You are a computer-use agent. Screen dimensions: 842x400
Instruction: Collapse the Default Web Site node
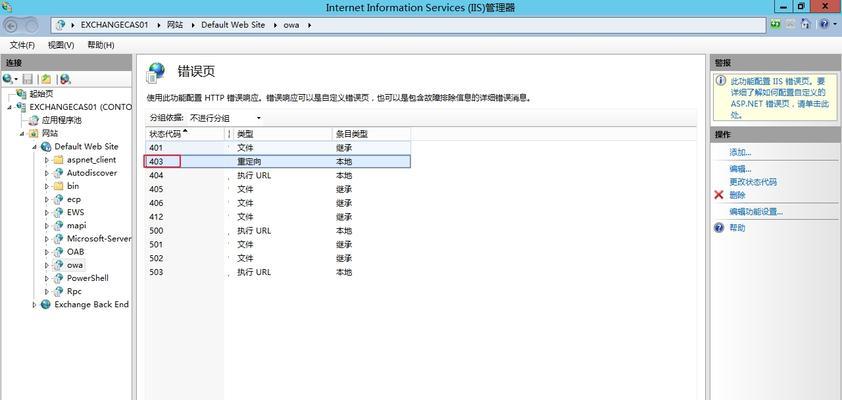point(35,147)
